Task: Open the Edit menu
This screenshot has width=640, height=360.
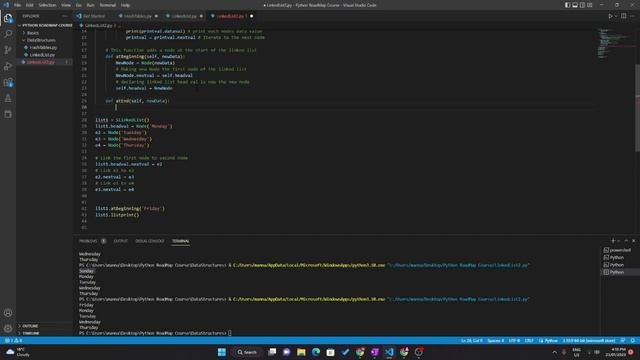Action: (x=29, y=5)
